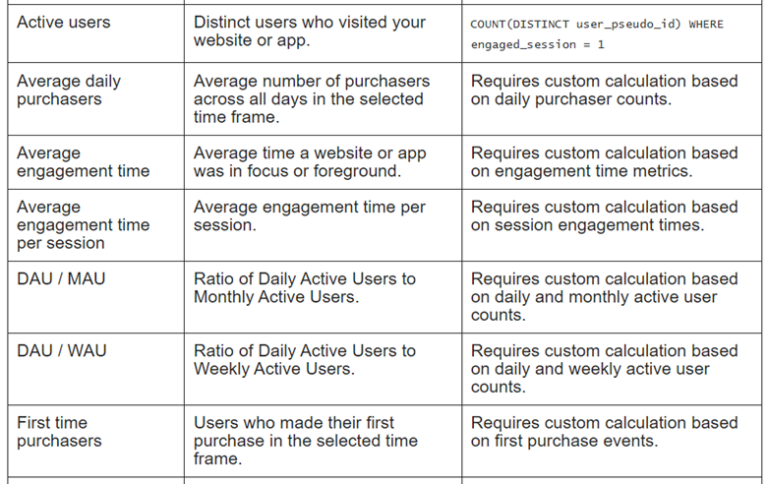Image resolution: width=768 pixels, height=484 pixels.
Task: Select the "engagement time metrics" calculation cell
Action: coord(604,162)
